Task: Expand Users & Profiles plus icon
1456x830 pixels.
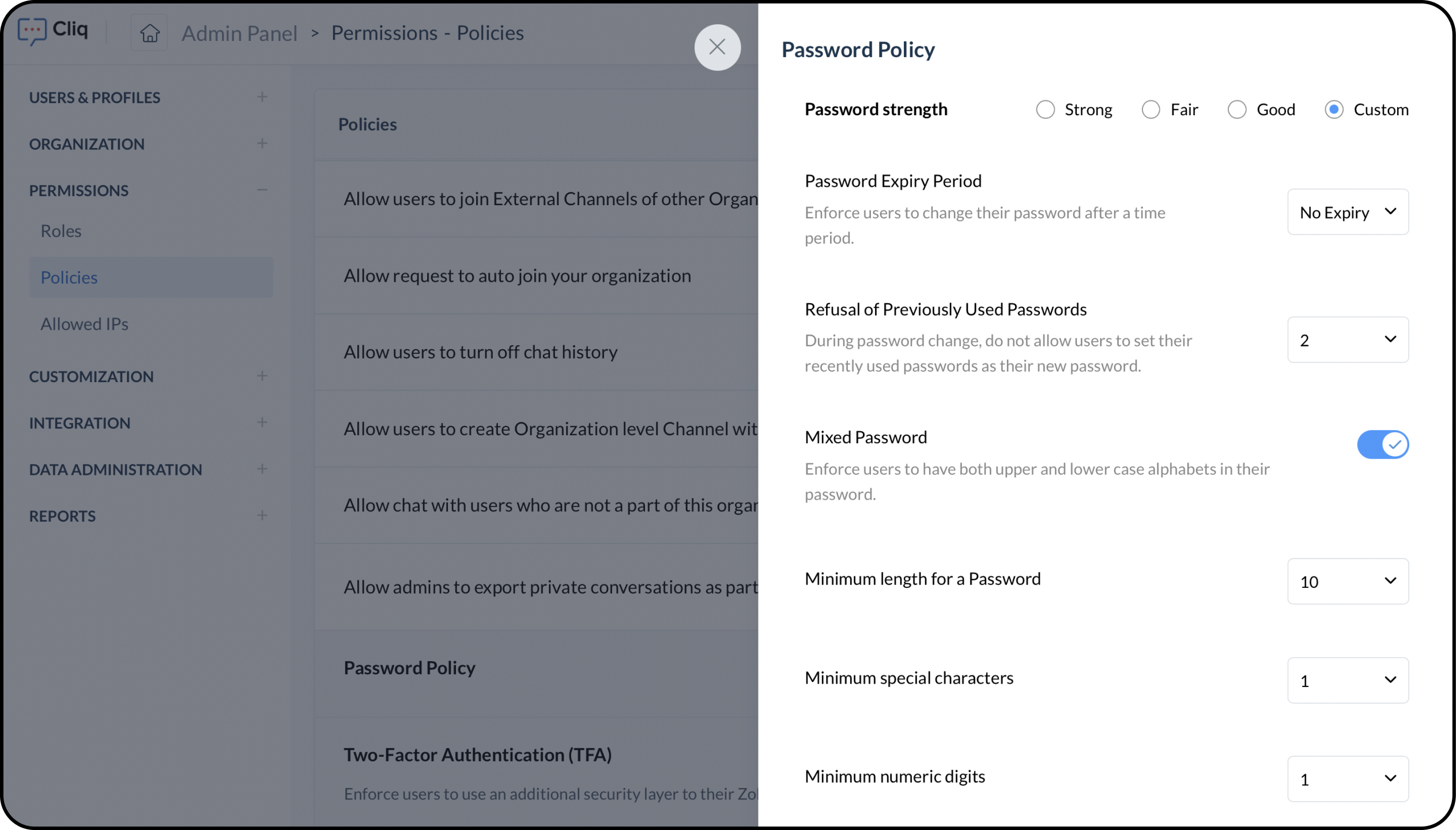Action: pyautogui.click(x=262, y=97)
